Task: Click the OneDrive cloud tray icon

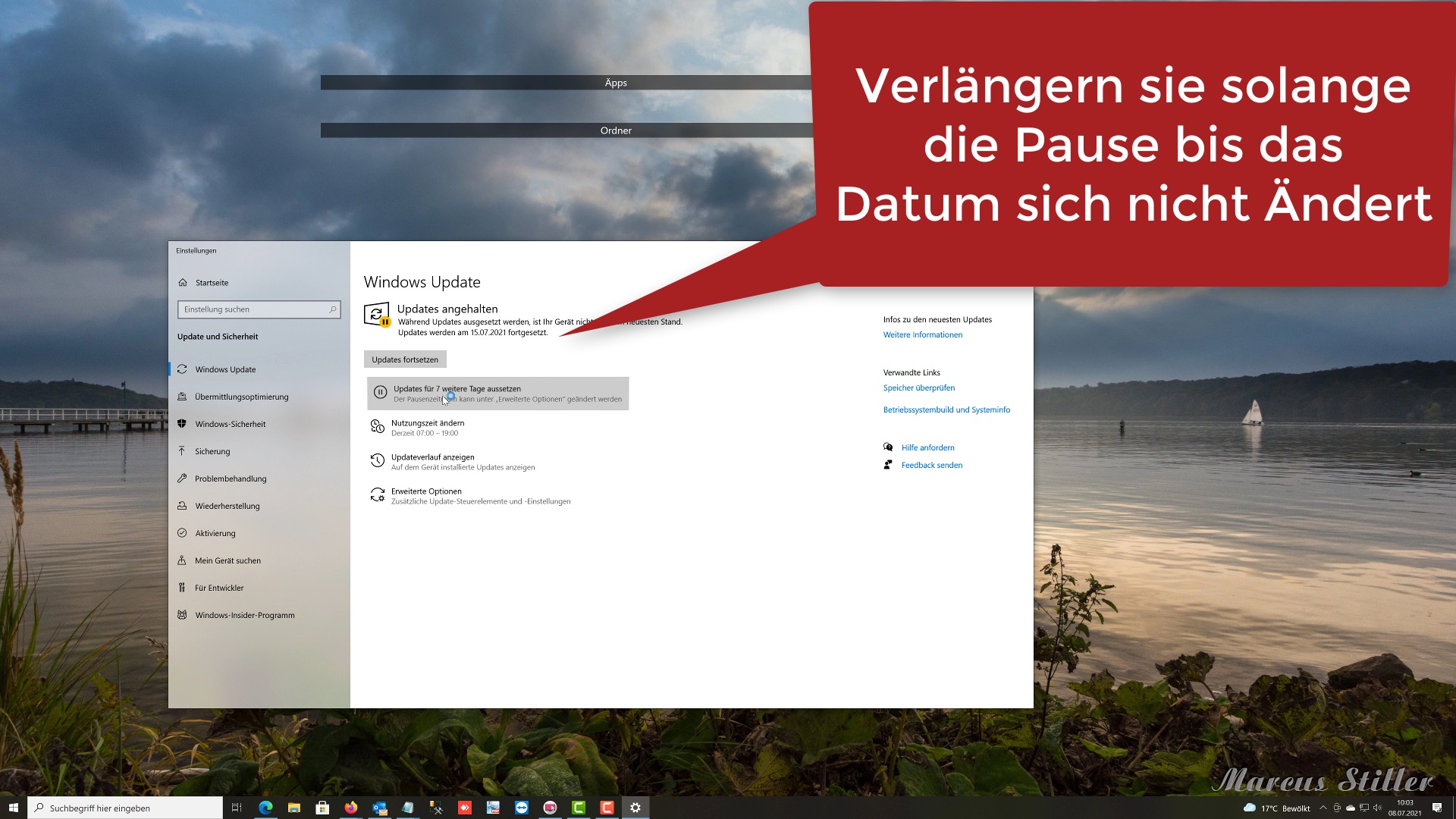Action: coord(1350,808)
